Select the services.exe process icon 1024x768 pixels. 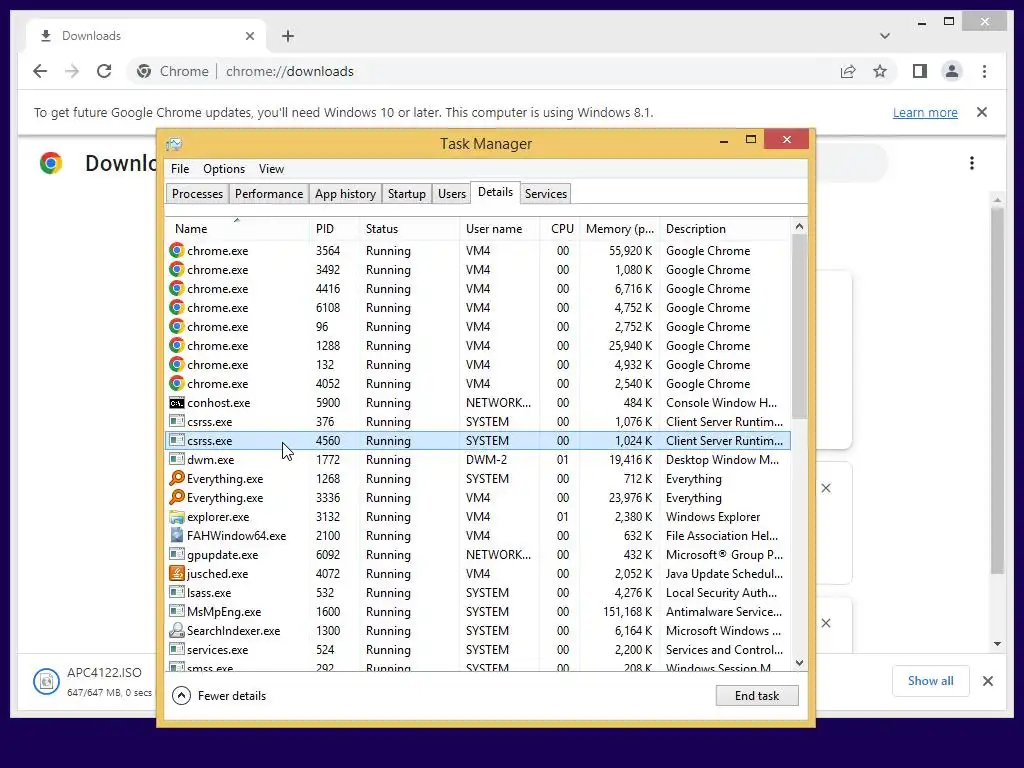coord(176,649)
